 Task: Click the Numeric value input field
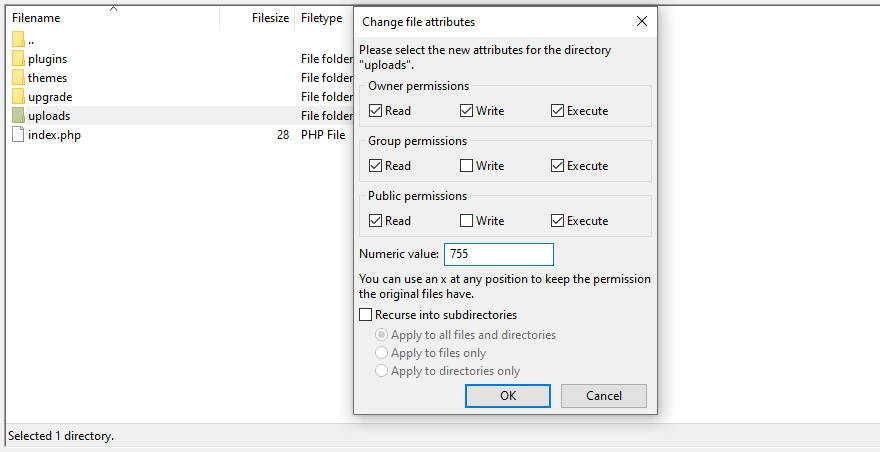click(498, 255)
